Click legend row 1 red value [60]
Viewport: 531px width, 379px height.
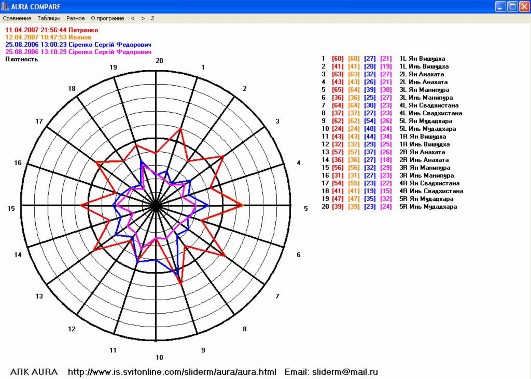coord(337,59)
